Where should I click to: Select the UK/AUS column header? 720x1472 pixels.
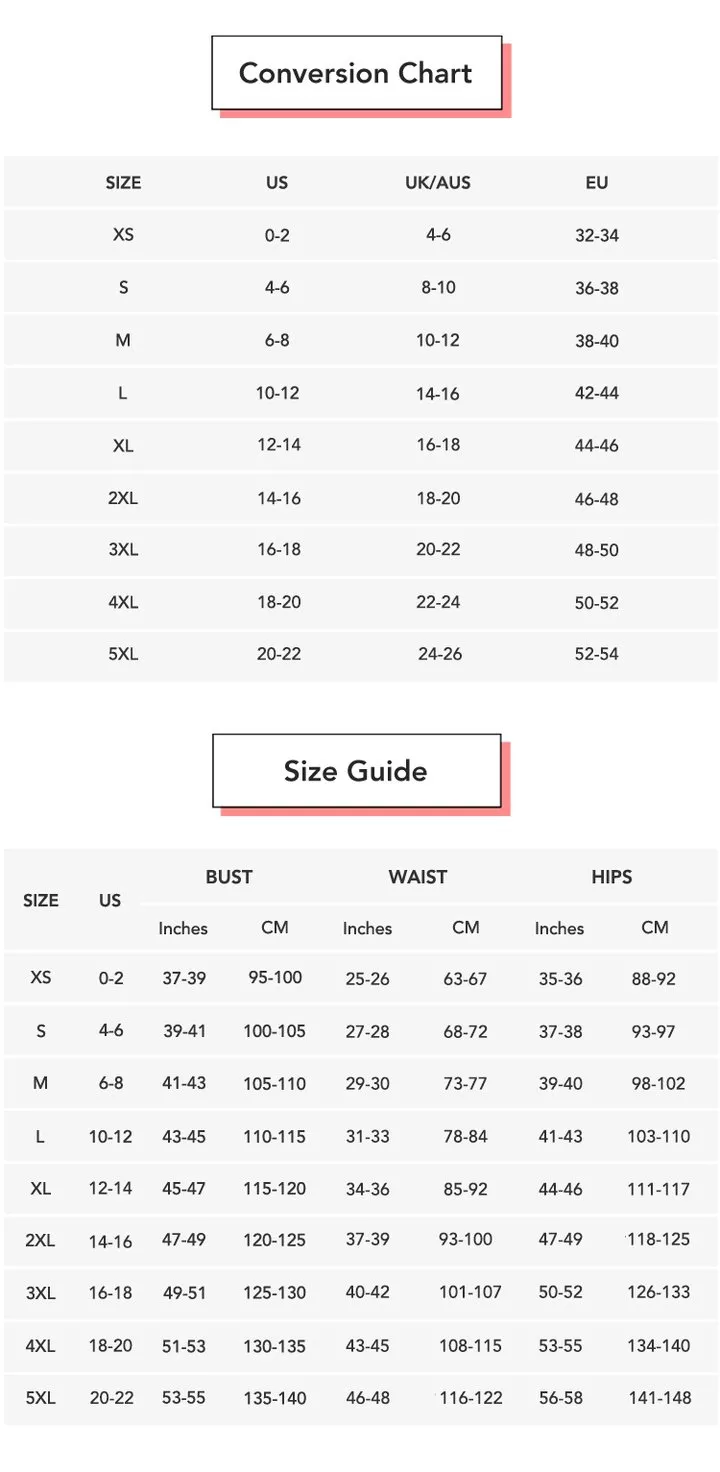[x=438, y=183]
